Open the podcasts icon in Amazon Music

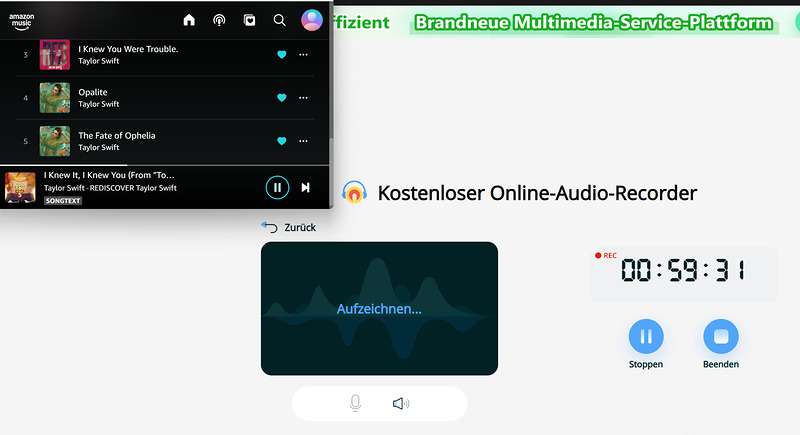click(x=219, y=20)
